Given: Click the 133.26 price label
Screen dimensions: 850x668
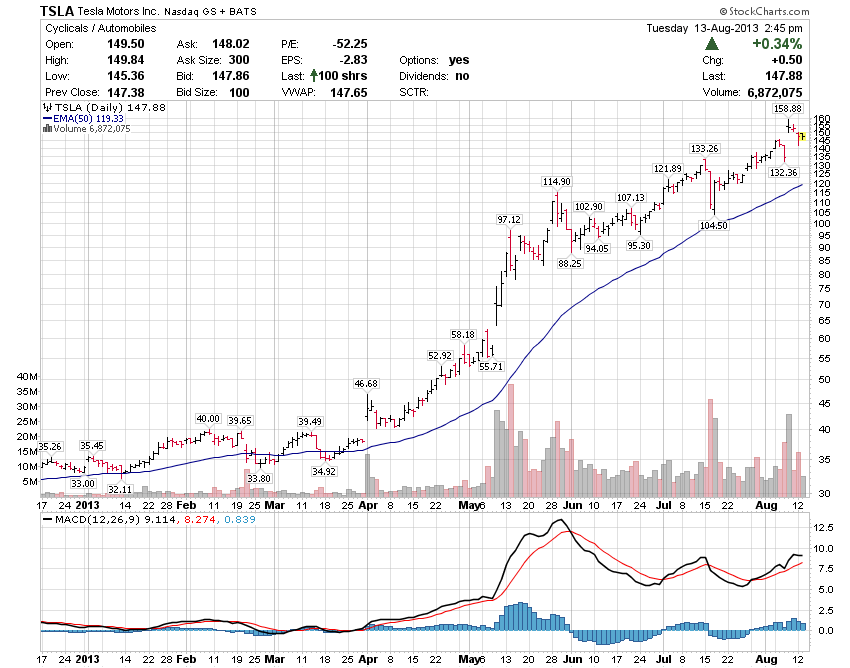Looking at the screenshot, I should pyautogui.click(x=705, y=149).
